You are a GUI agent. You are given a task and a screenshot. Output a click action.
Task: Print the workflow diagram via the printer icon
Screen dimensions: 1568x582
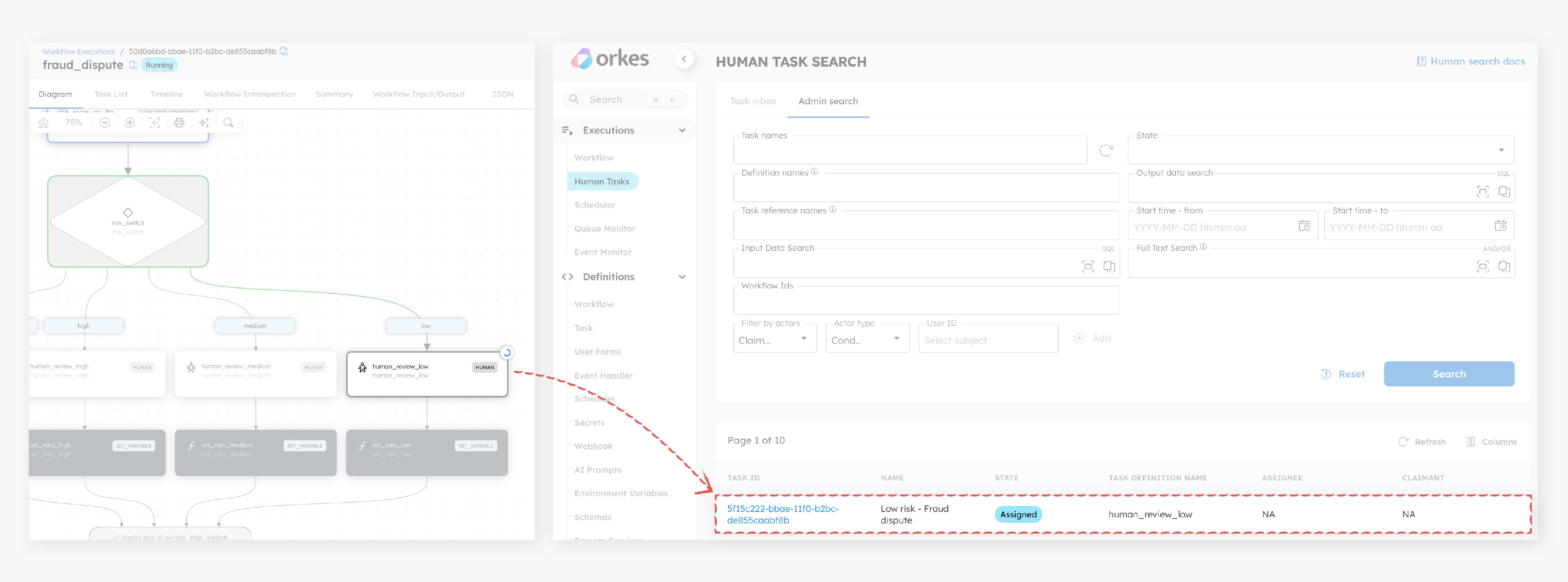pyautogui.click(x=179, y=122)
